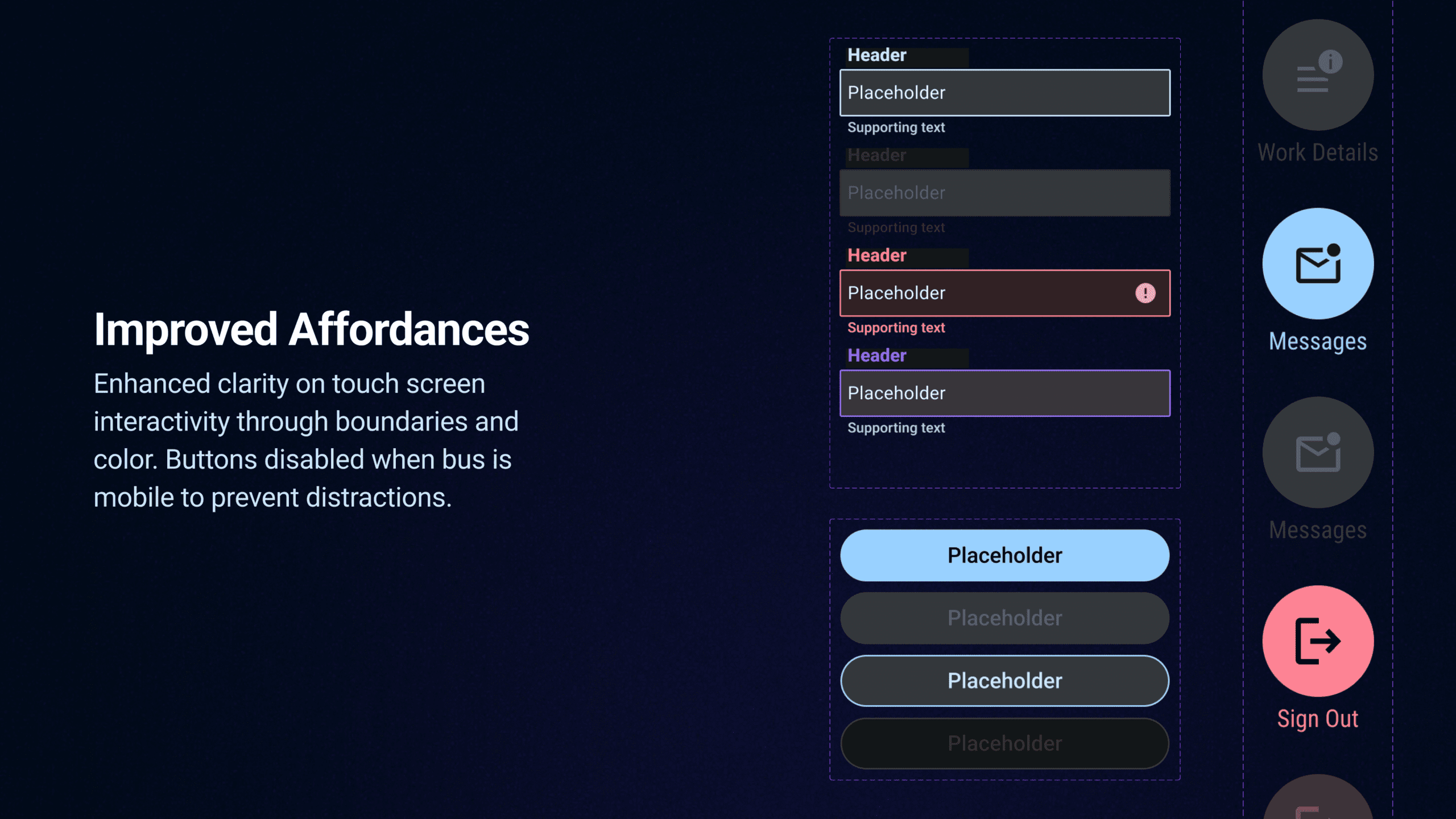Select the red-bordered error input field
Screen dimensions: 1456x819
984,293
